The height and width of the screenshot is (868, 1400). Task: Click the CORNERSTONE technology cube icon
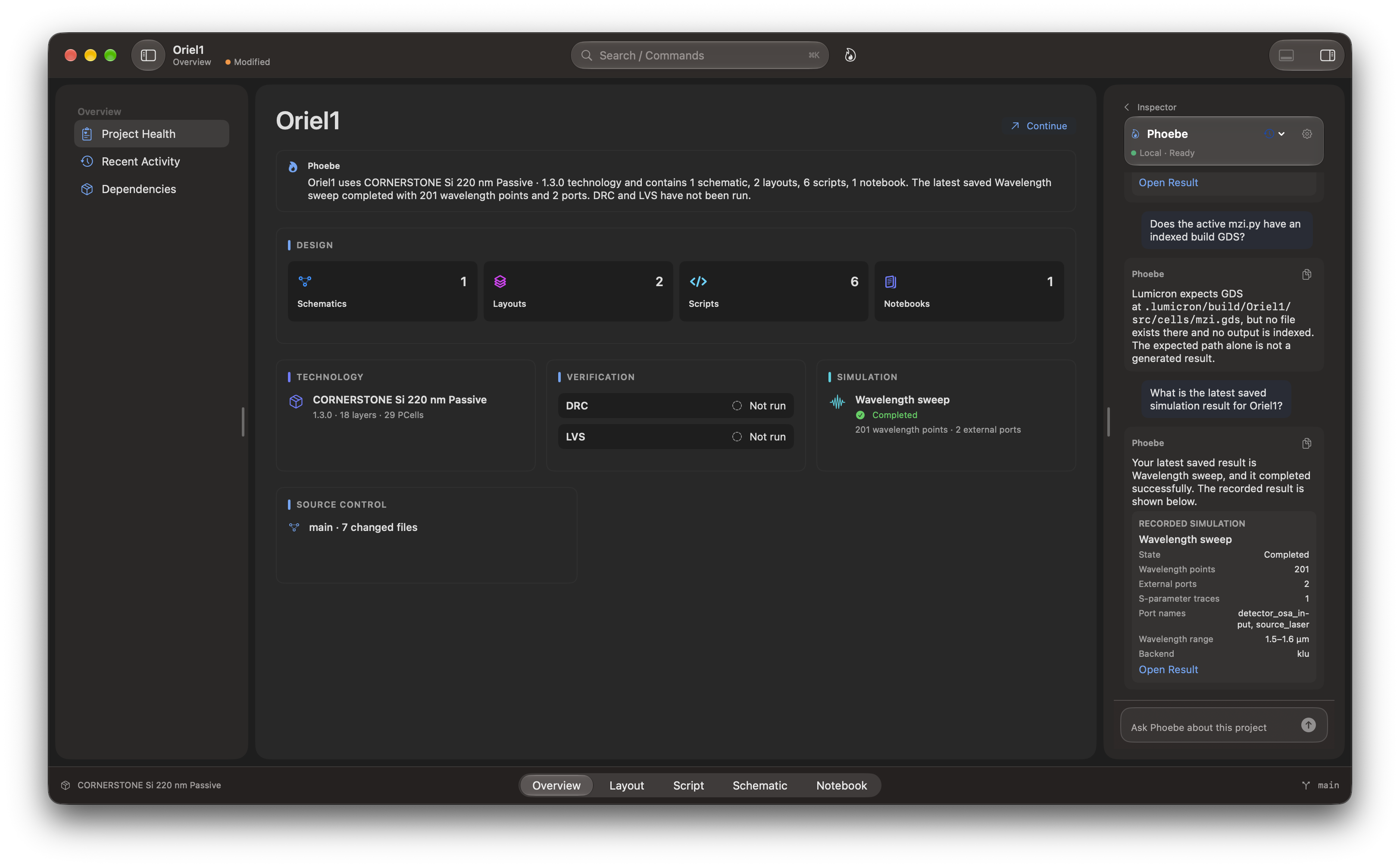[x=296, y=401]
